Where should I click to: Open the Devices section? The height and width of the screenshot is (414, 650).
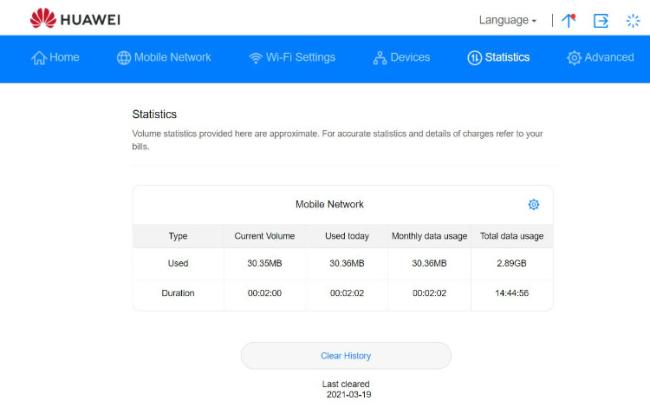[x=400, y=58]
